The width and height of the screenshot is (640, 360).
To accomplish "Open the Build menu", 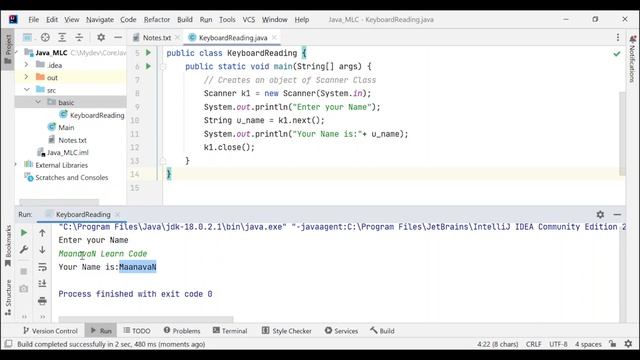I will click(184, 20).
